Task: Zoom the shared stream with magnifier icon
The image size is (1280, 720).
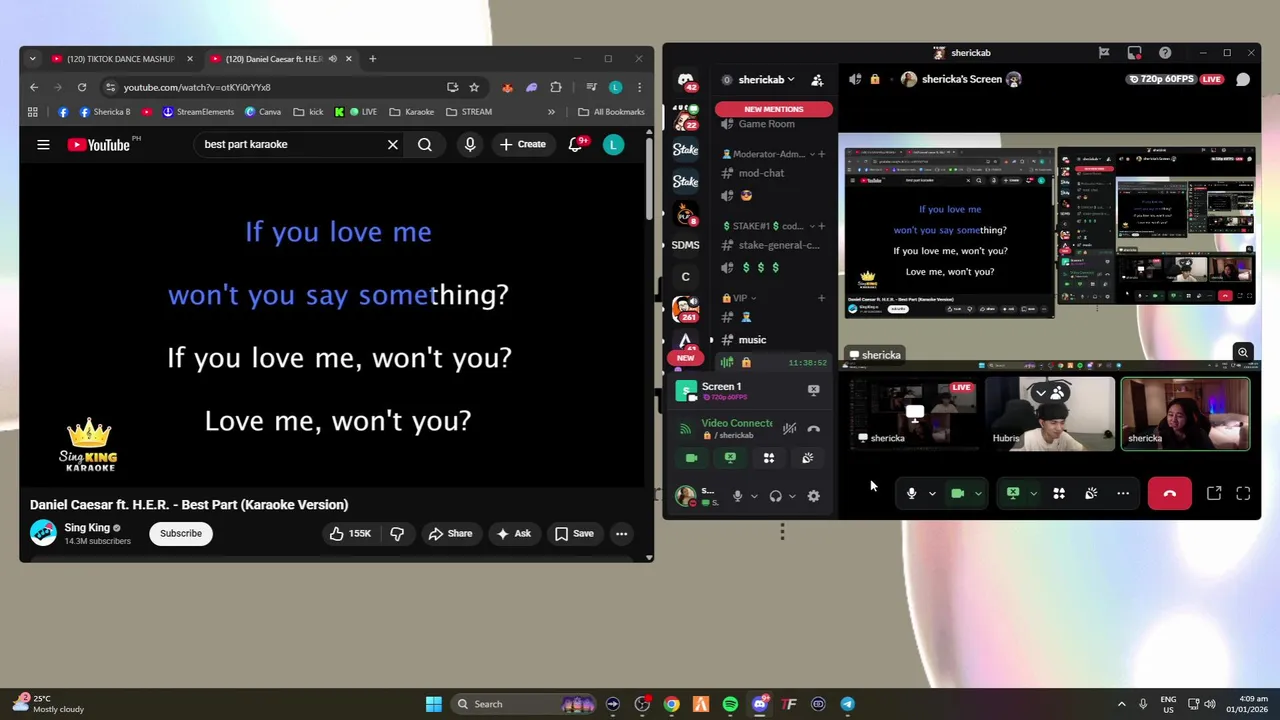Action: [1243, 352]
